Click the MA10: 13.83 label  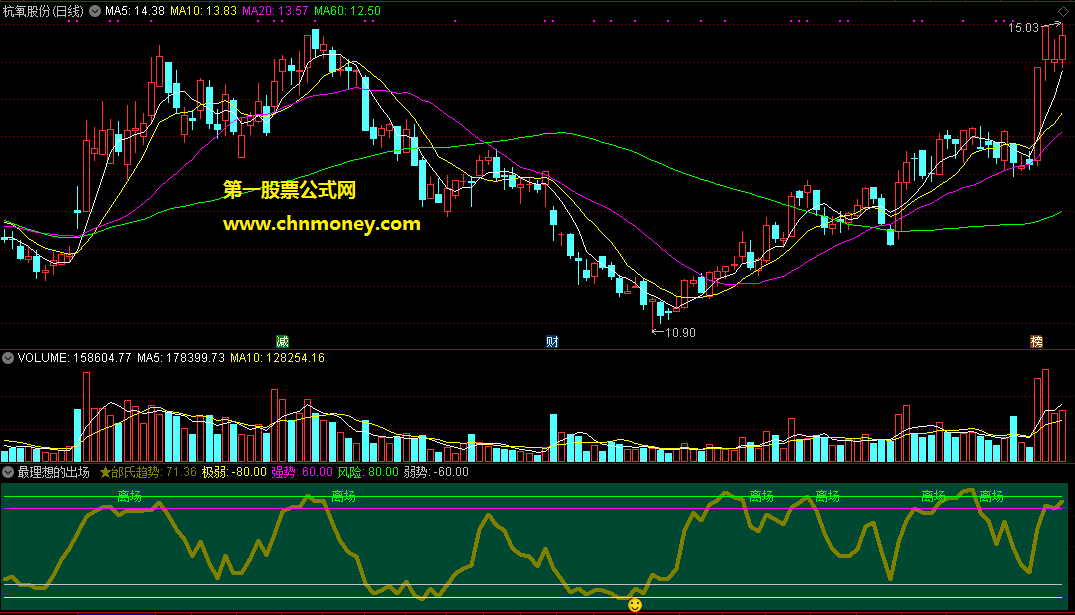(203, 11)
